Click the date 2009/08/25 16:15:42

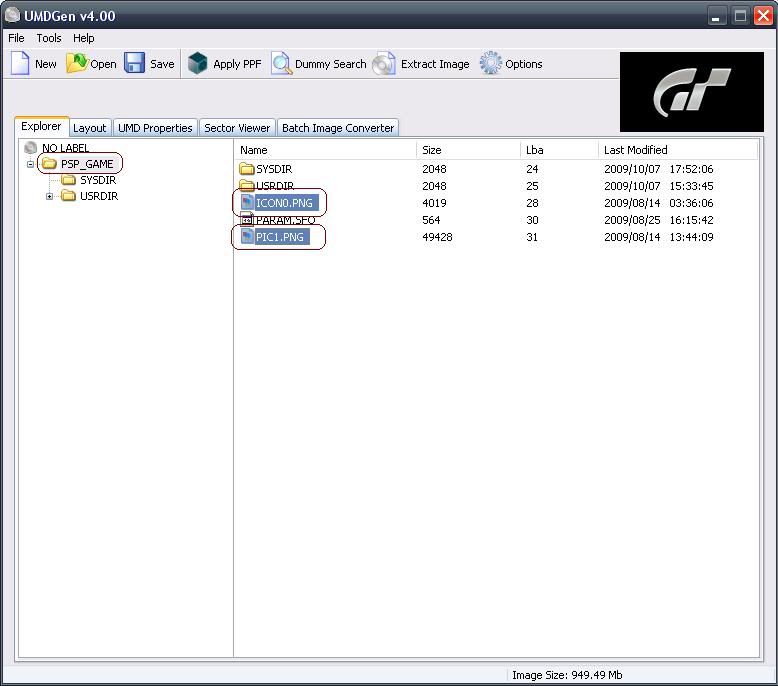pos(658,220)
